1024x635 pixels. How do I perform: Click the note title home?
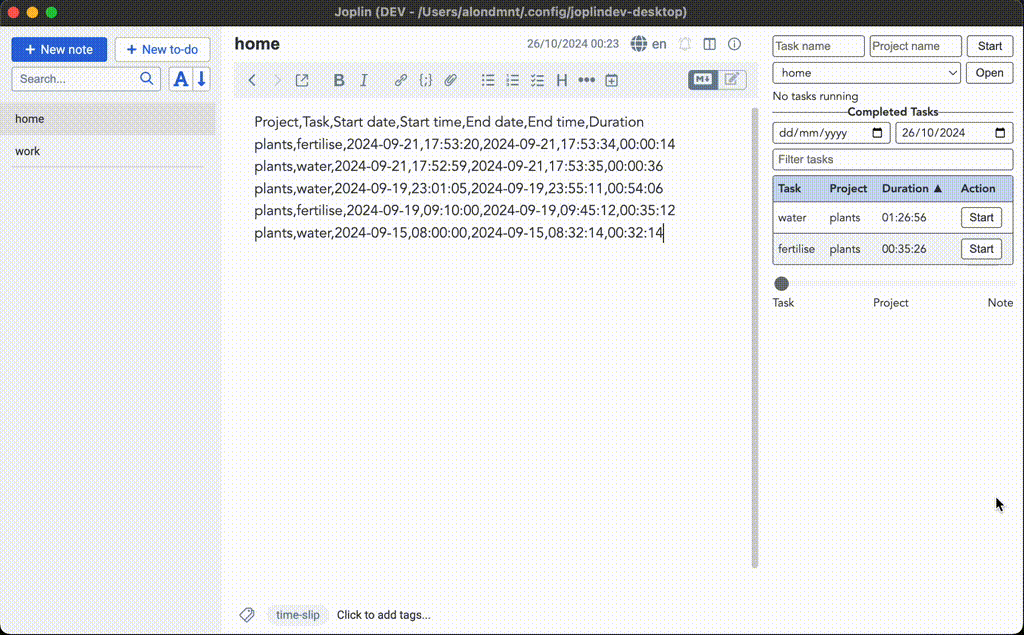pyautogui.click(x=257, y=44)
